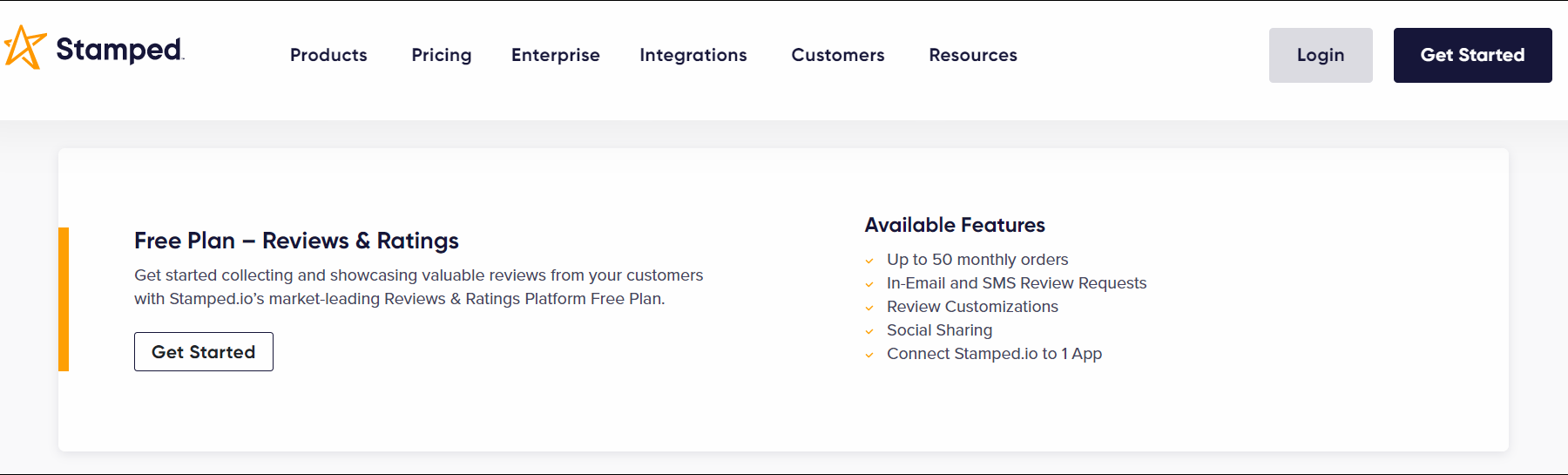Click the checkmark beside Up to 50 monthly orders
Image resolution: width=1568 pixels, height=475 pixels.
(x=869, y=261)
